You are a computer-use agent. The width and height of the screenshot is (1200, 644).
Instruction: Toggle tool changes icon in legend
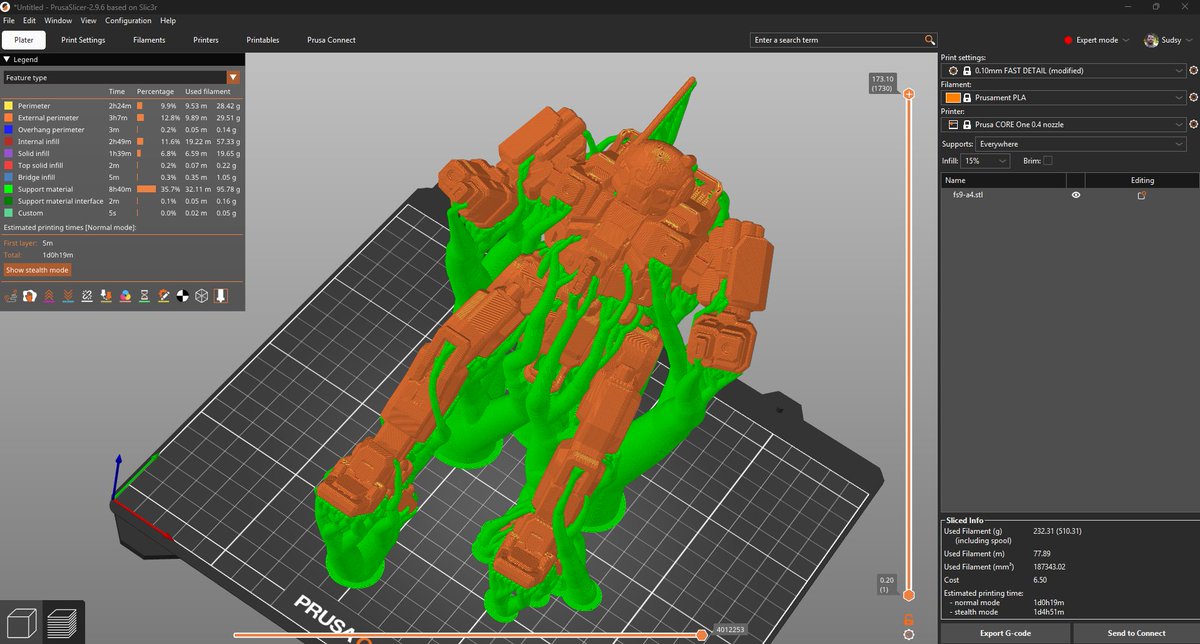point(106,295)
